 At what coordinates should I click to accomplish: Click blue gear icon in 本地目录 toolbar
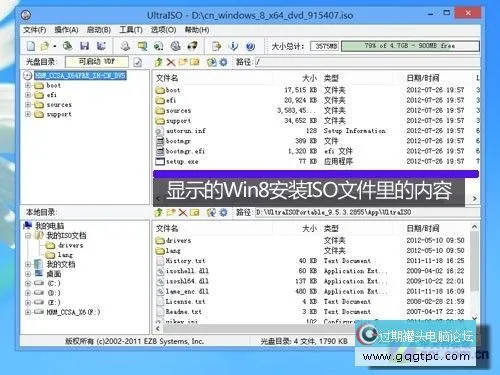223,212
